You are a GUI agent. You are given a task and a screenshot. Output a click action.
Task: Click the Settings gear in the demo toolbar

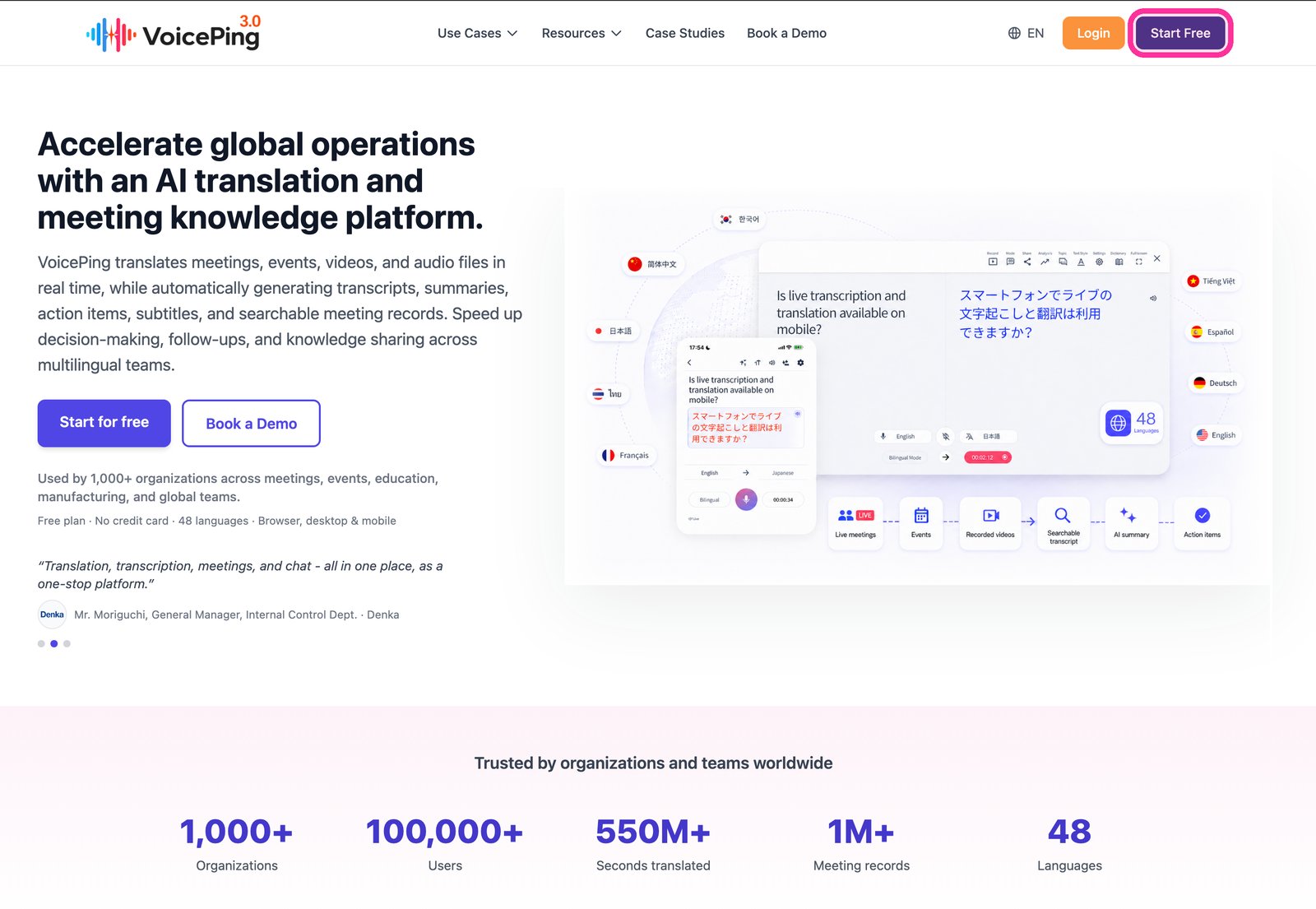[x=1099, y=262]
